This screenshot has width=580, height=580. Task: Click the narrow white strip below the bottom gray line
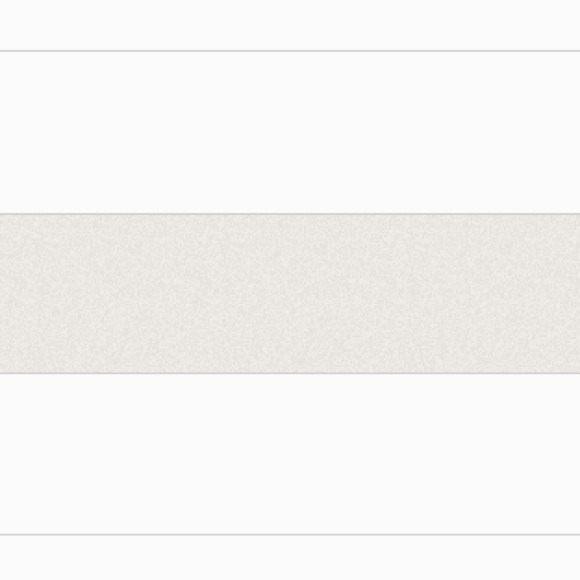point(290,558)
